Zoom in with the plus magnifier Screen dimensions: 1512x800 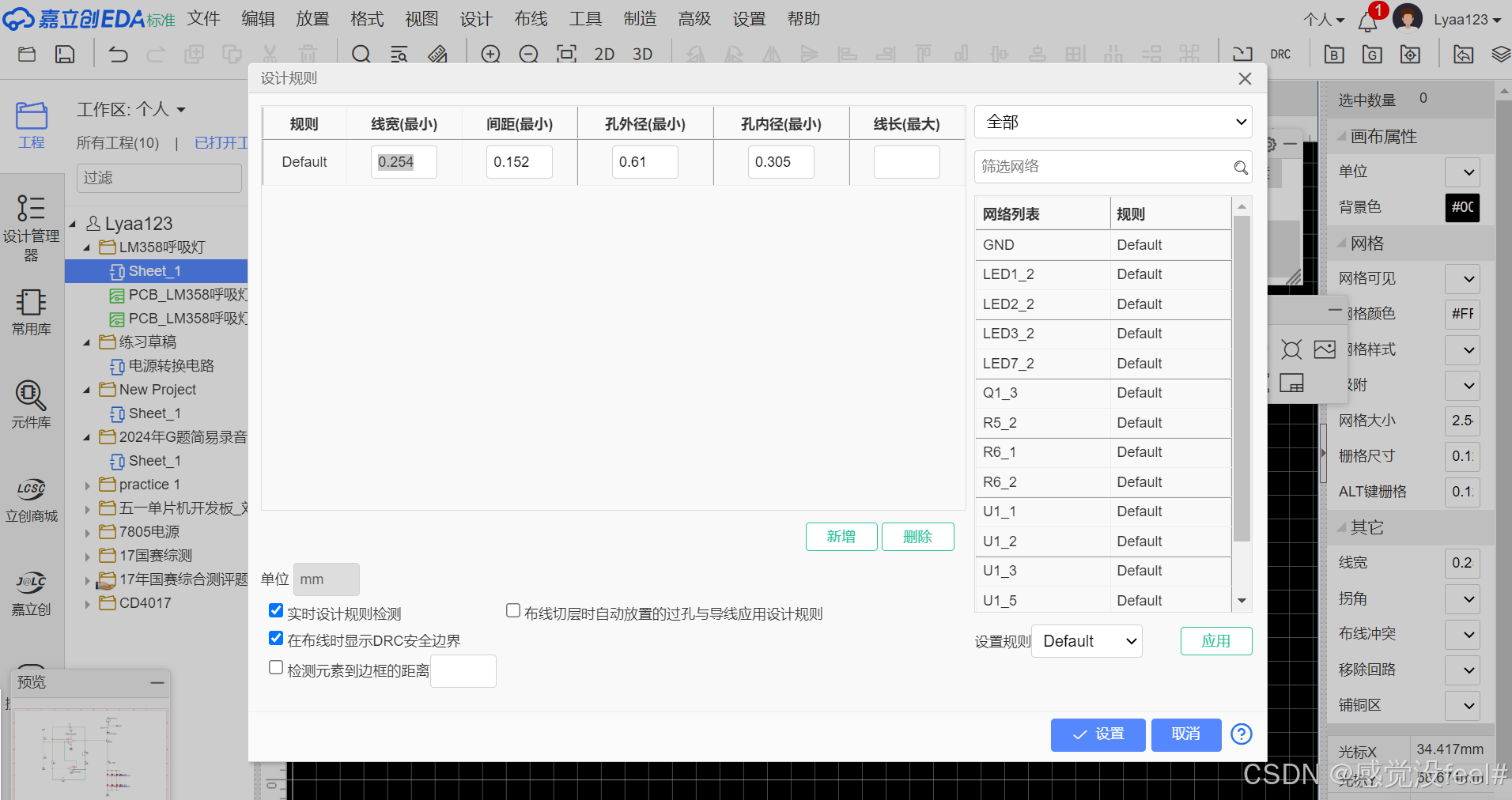click(491, 54)
